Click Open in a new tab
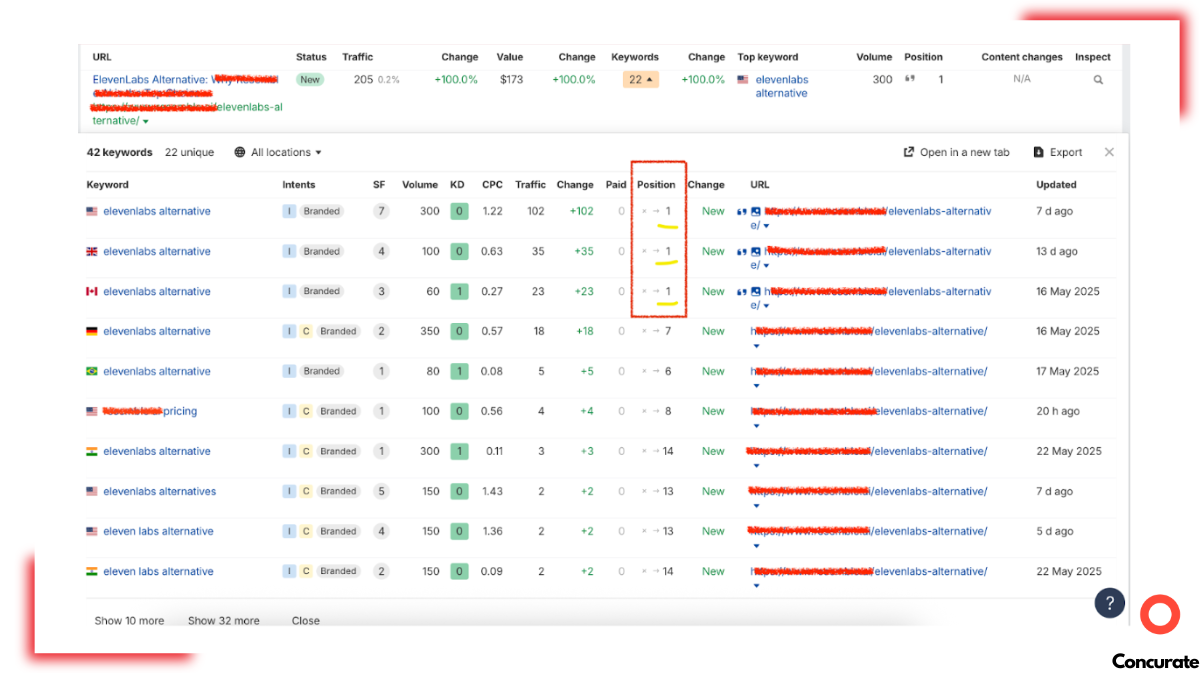This screenshot has height=675, width=1200. 956,152
